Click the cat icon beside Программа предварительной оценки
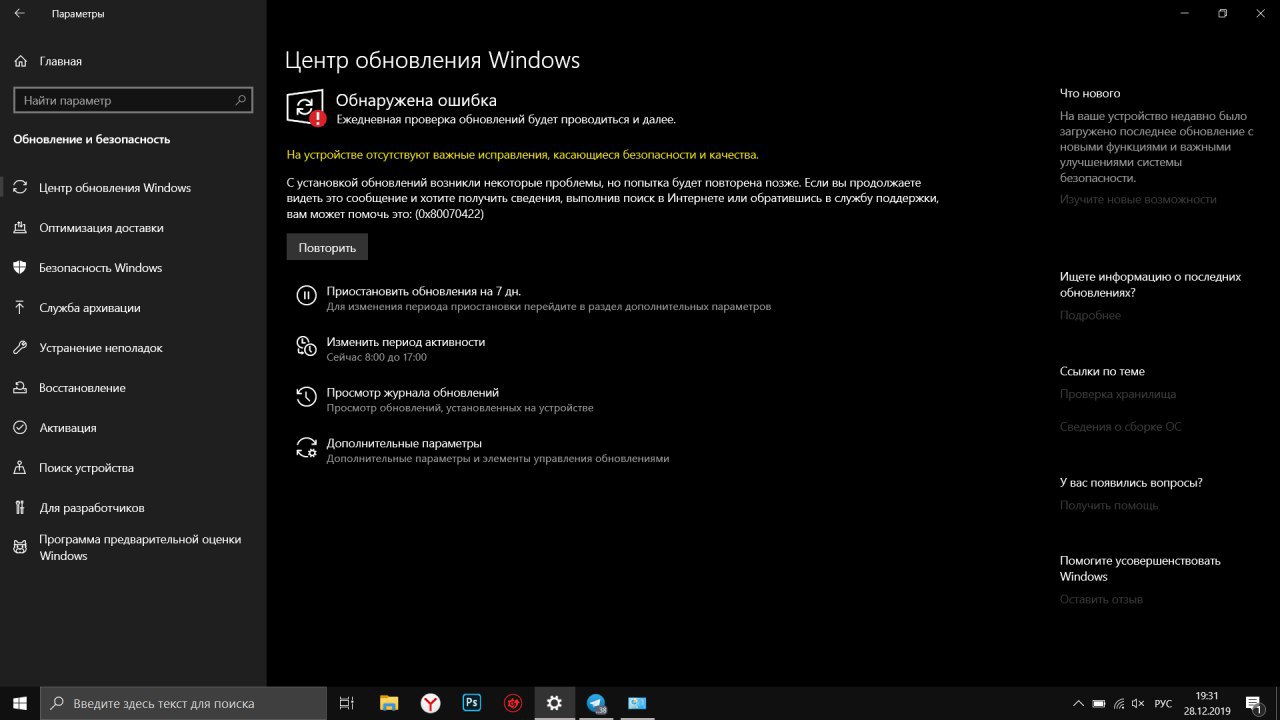Viewport: 1280px width, 720px height. (20, 547)
